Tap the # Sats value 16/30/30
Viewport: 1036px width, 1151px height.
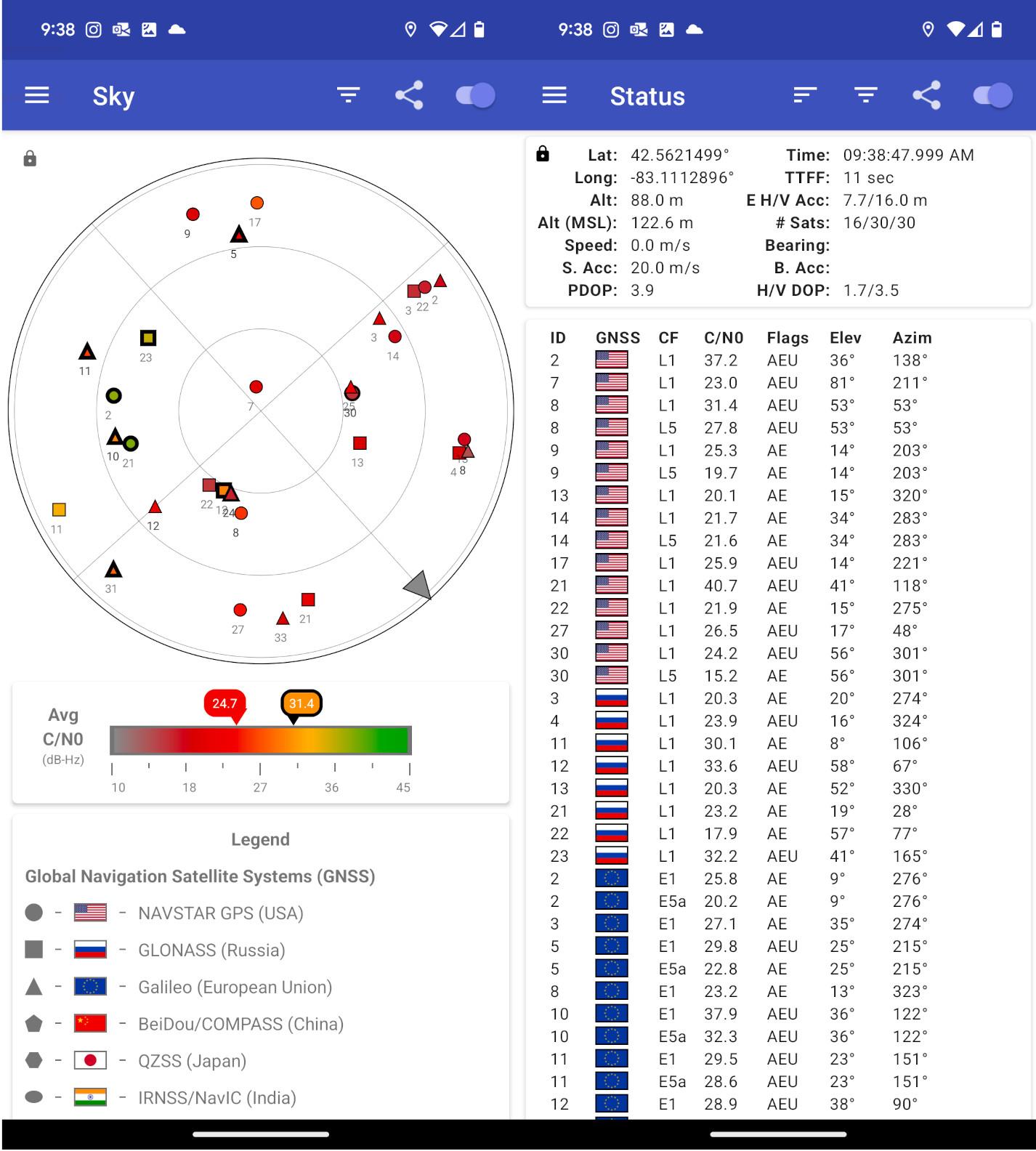[879, 222]
